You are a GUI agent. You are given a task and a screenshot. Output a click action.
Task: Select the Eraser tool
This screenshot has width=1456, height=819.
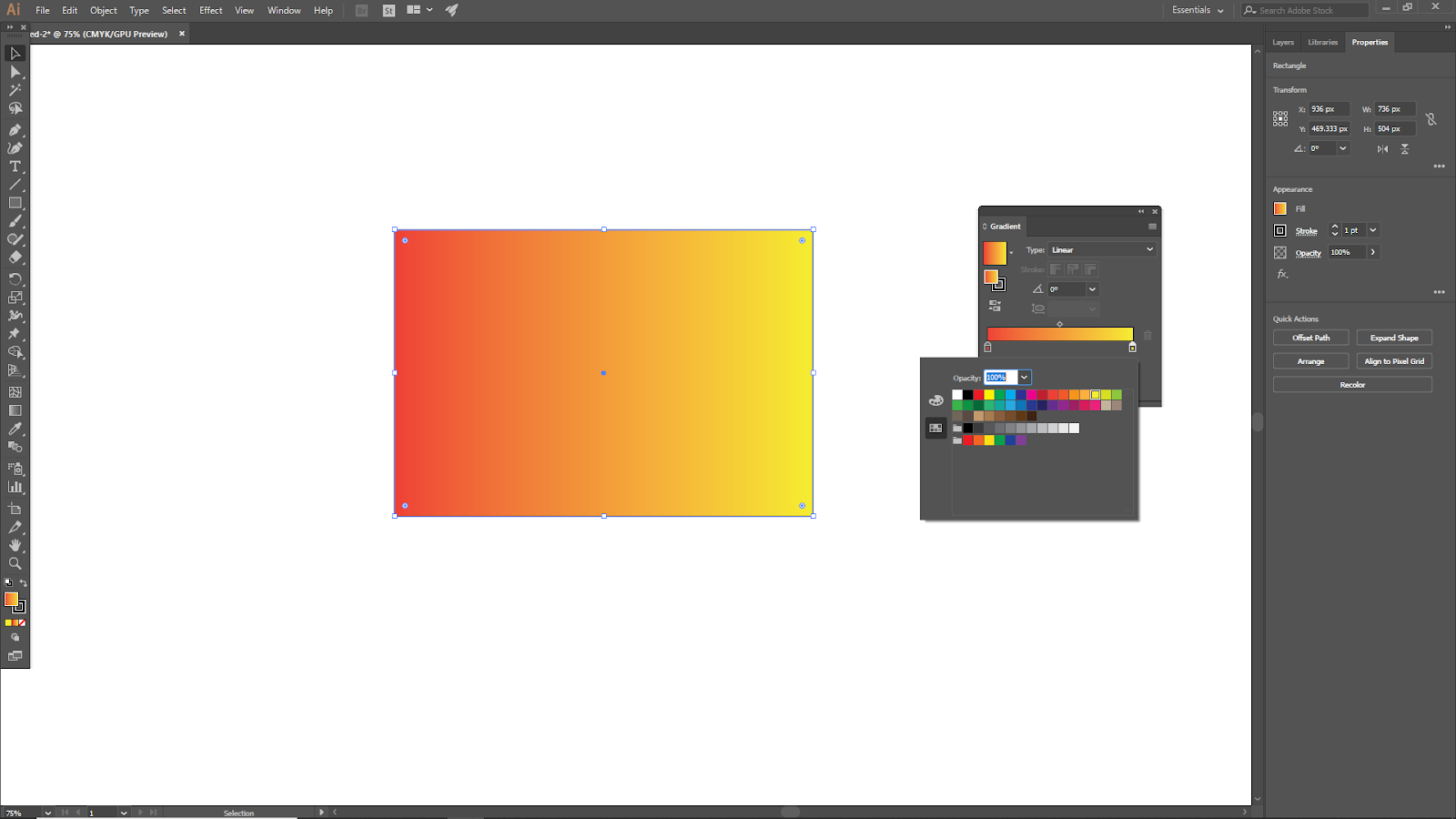click(x=15, y=258)
